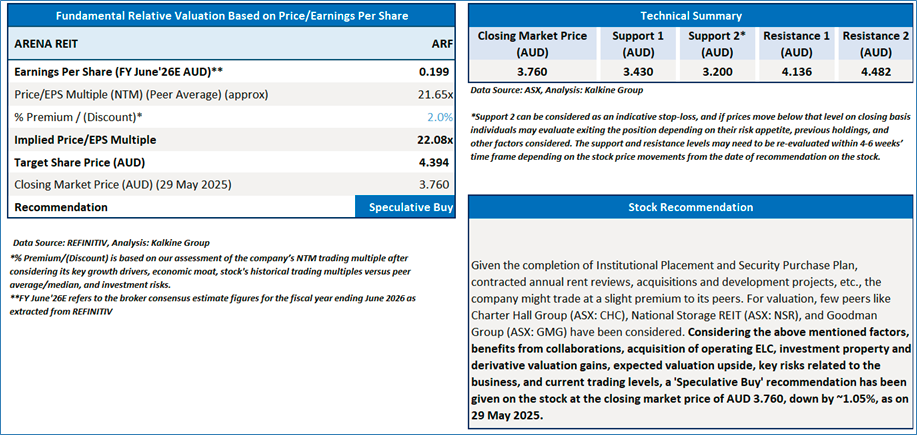Viewport: 917px width, 435px height.
Task: Click the Stock Recommendation section header
Action: click(691, 207)
